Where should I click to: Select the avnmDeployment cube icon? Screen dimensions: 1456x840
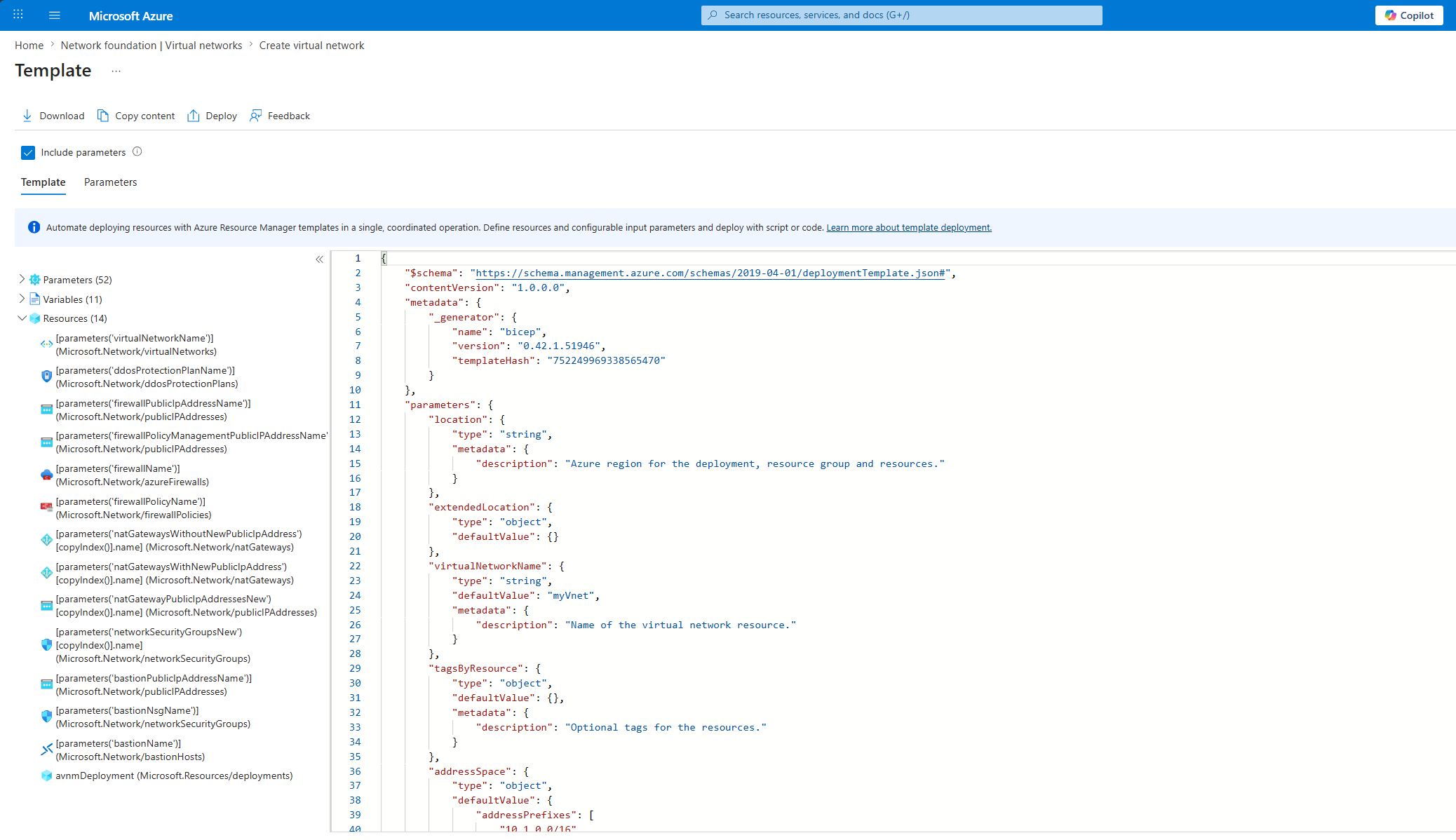tap(46, 775)
